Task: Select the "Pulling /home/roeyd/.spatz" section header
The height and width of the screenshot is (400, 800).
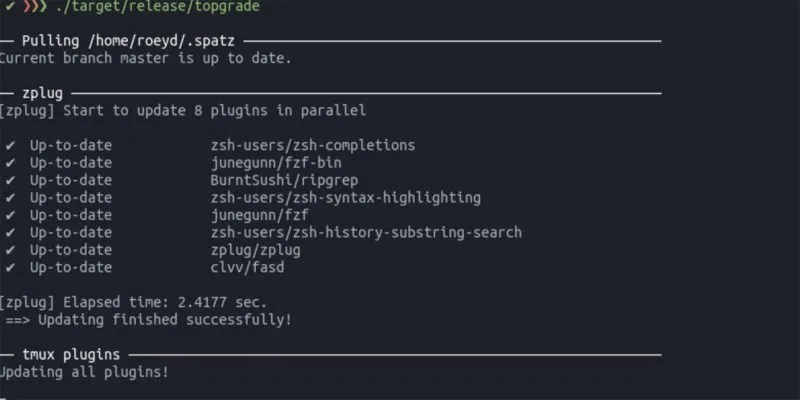Action: pos(134,41)
